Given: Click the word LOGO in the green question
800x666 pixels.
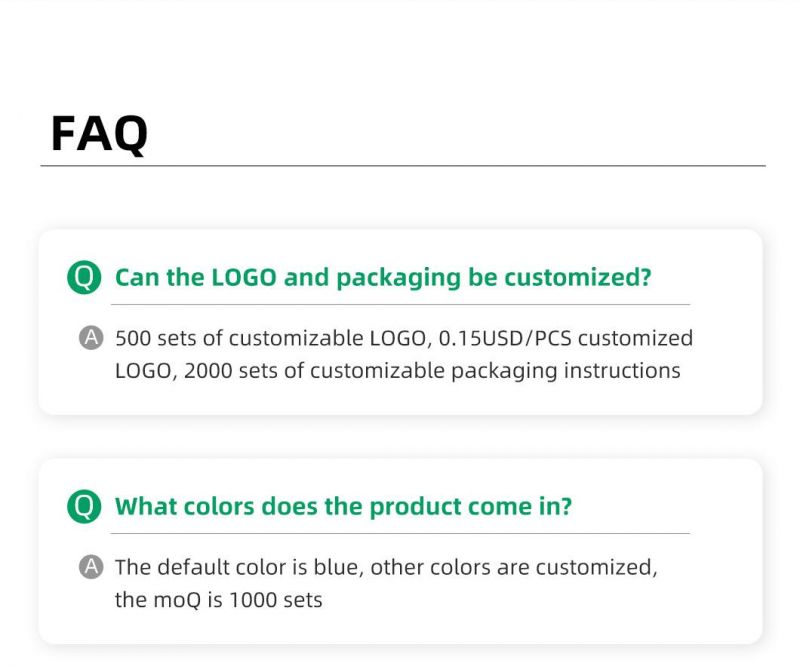Looking at the screenshot, I should 244,277.
